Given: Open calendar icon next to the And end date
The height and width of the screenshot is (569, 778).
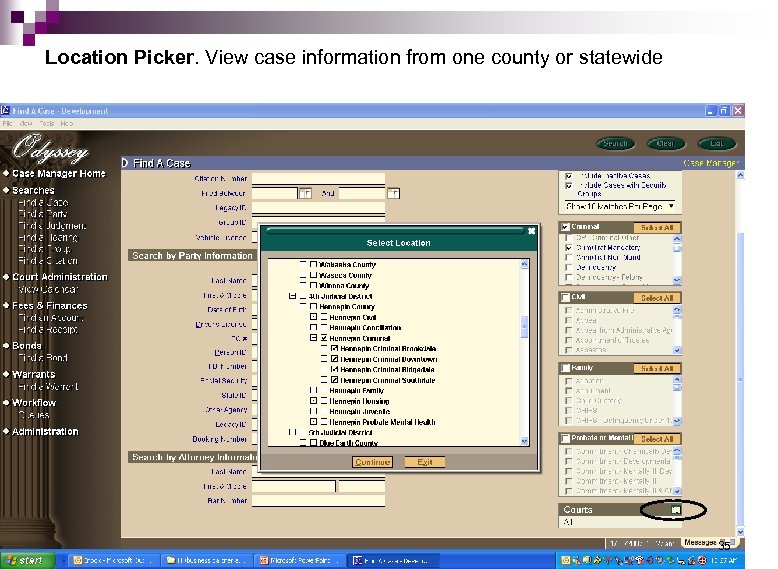Looking at the screenshot, I should [x=393, y=193].
